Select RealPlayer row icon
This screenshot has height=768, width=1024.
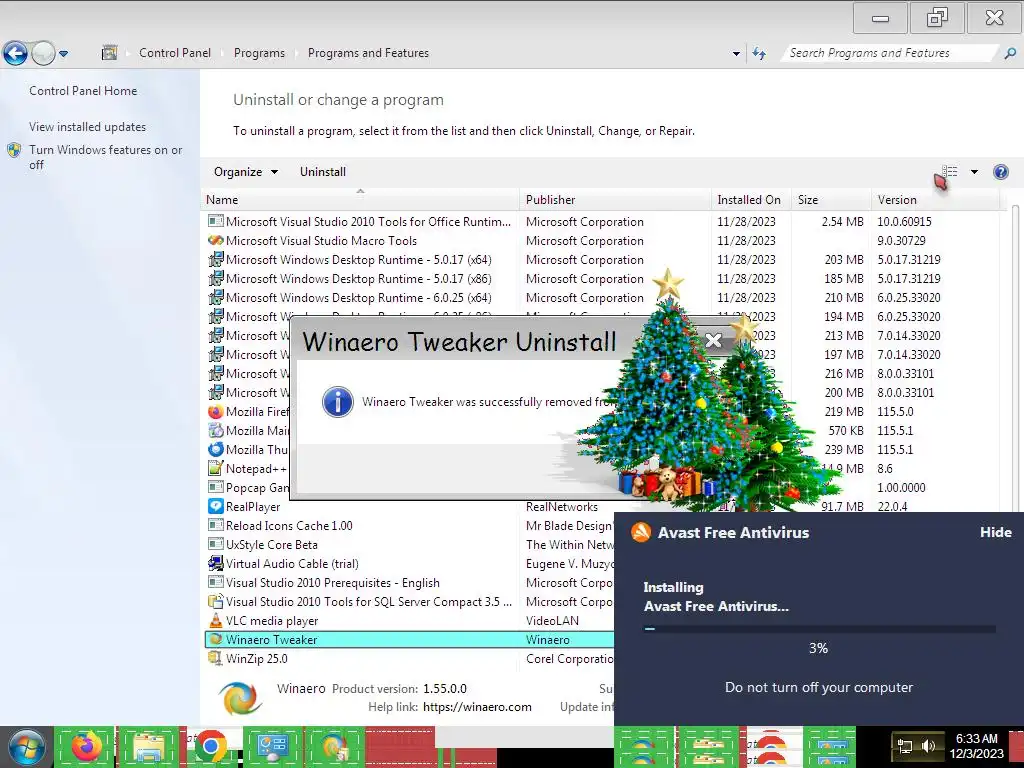coord(216,507)
